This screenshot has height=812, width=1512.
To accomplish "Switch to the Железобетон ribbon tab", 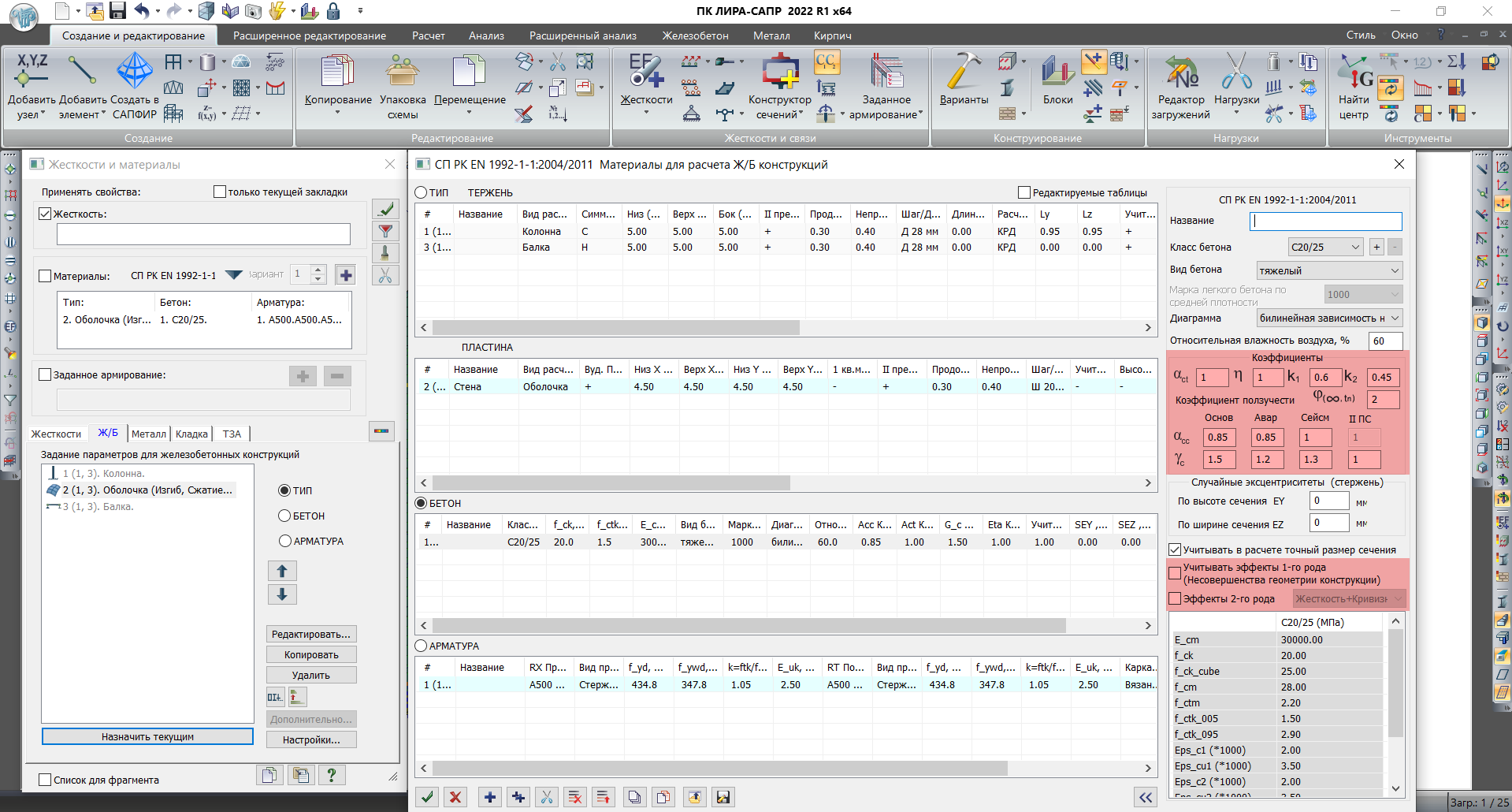I will 694,35.
